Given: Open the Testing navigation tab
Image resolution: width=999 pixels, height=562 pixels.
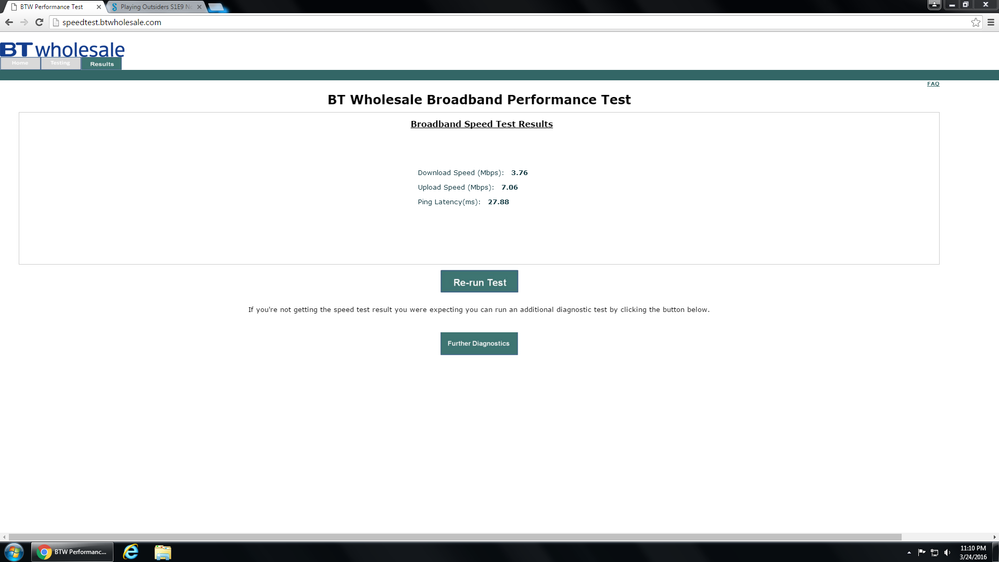Looking at the screenshot, I should pos(61,64).
